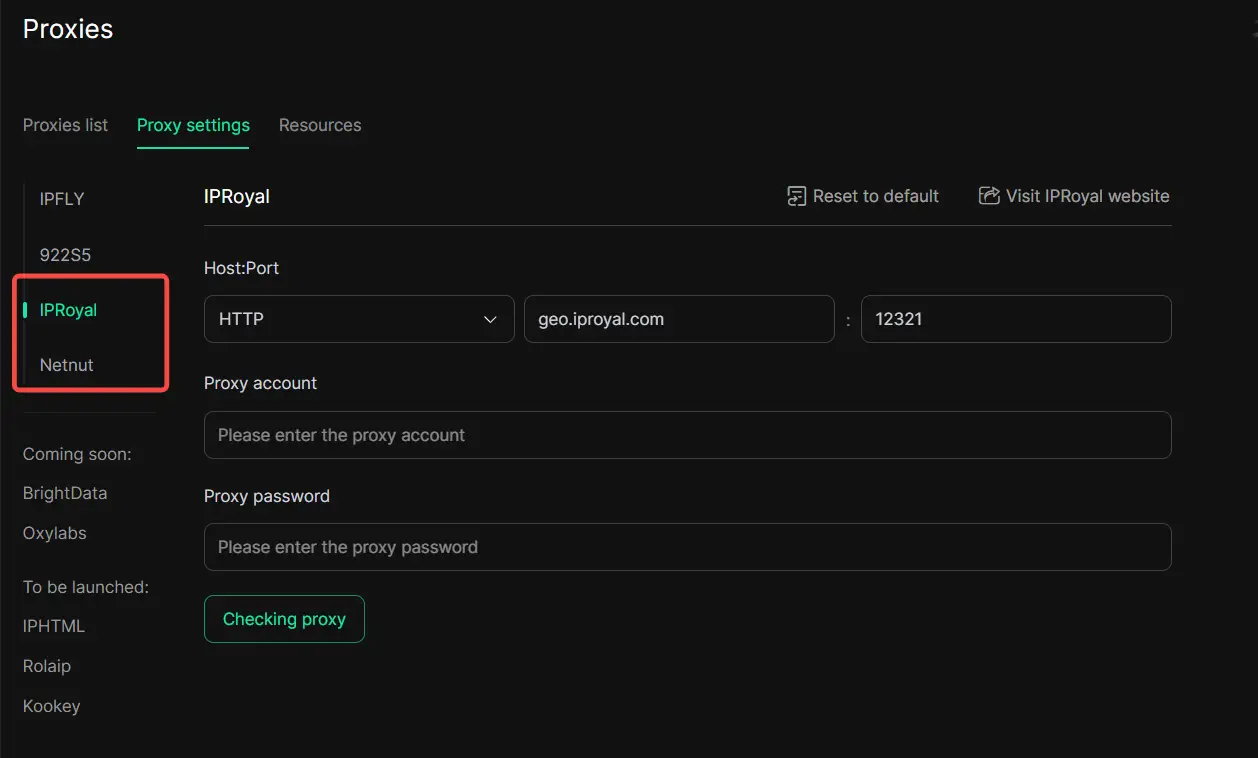Click IPHTML under To be launched
1258x758 pixels.
pos(54,626)
